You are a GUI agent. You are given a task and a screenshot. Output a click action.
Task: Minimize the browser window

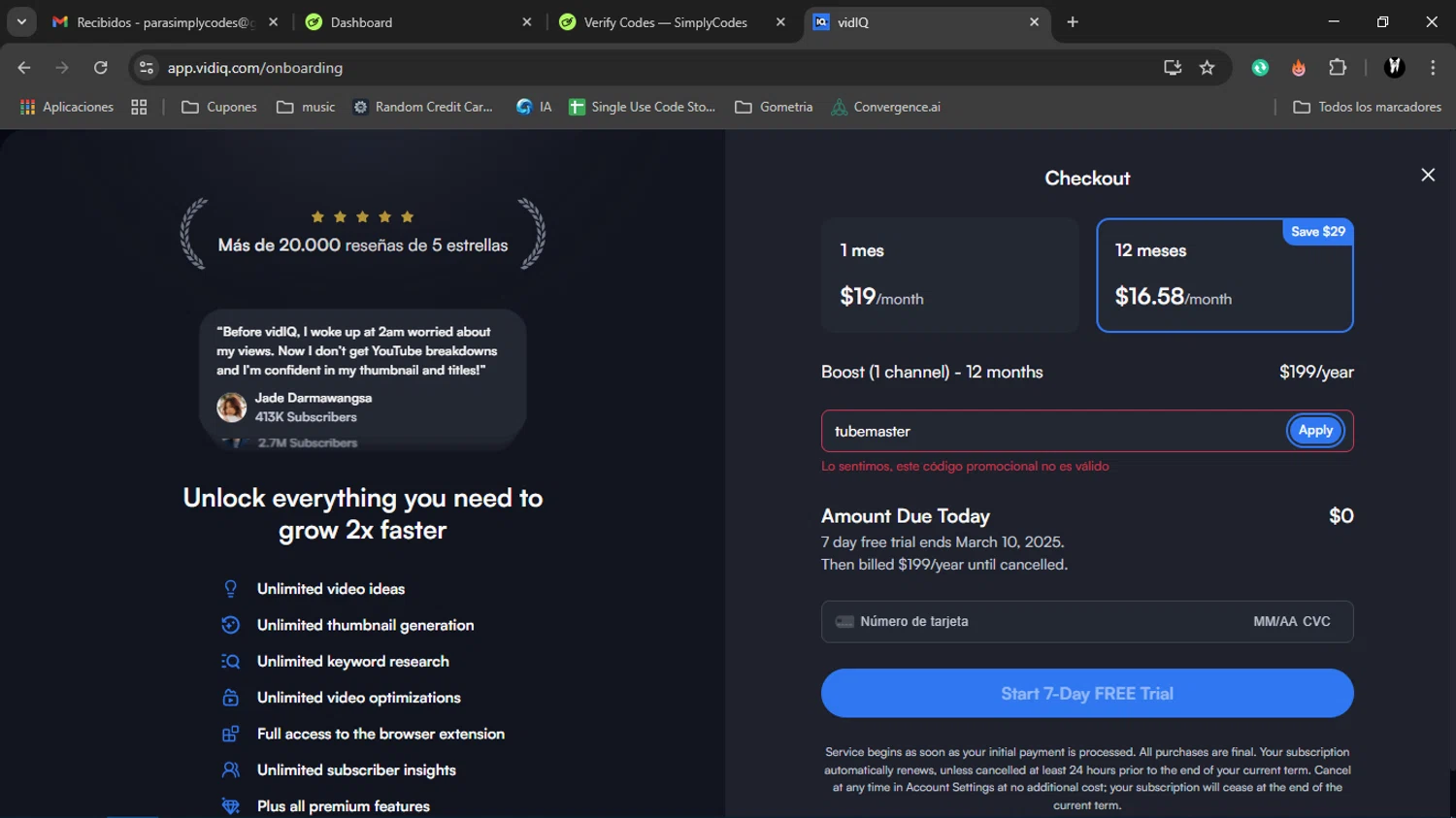tap(1334, 22)
